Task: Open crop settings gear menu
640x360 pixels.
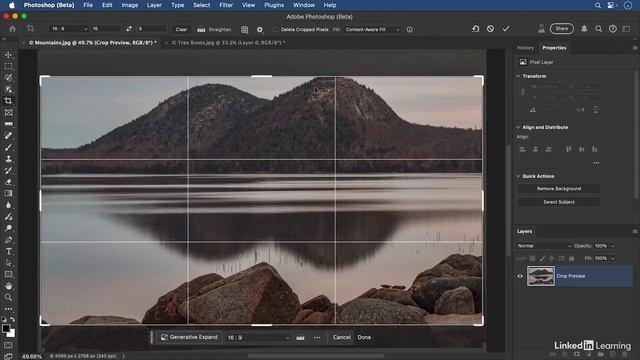Action: 260,29
